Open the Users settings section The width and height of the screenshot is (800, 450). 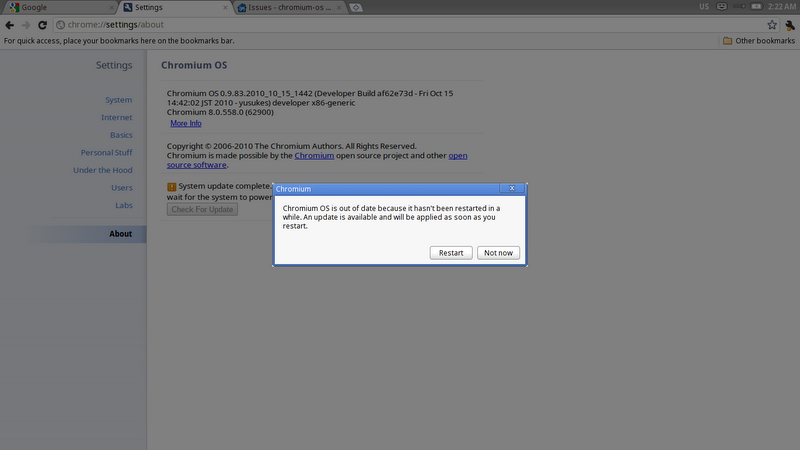121,188
